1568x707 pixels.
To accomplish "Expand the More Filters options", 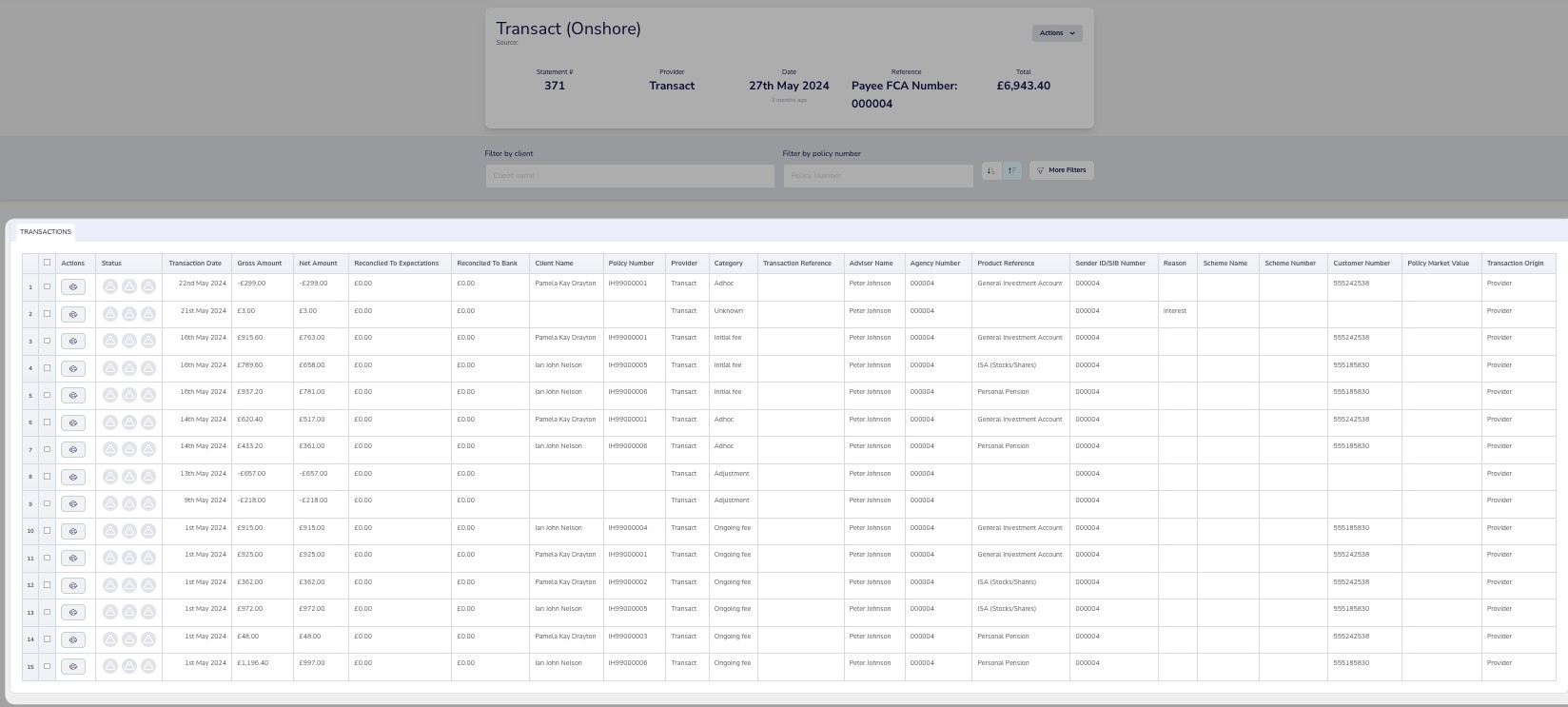I will (x=1061, y=170).
